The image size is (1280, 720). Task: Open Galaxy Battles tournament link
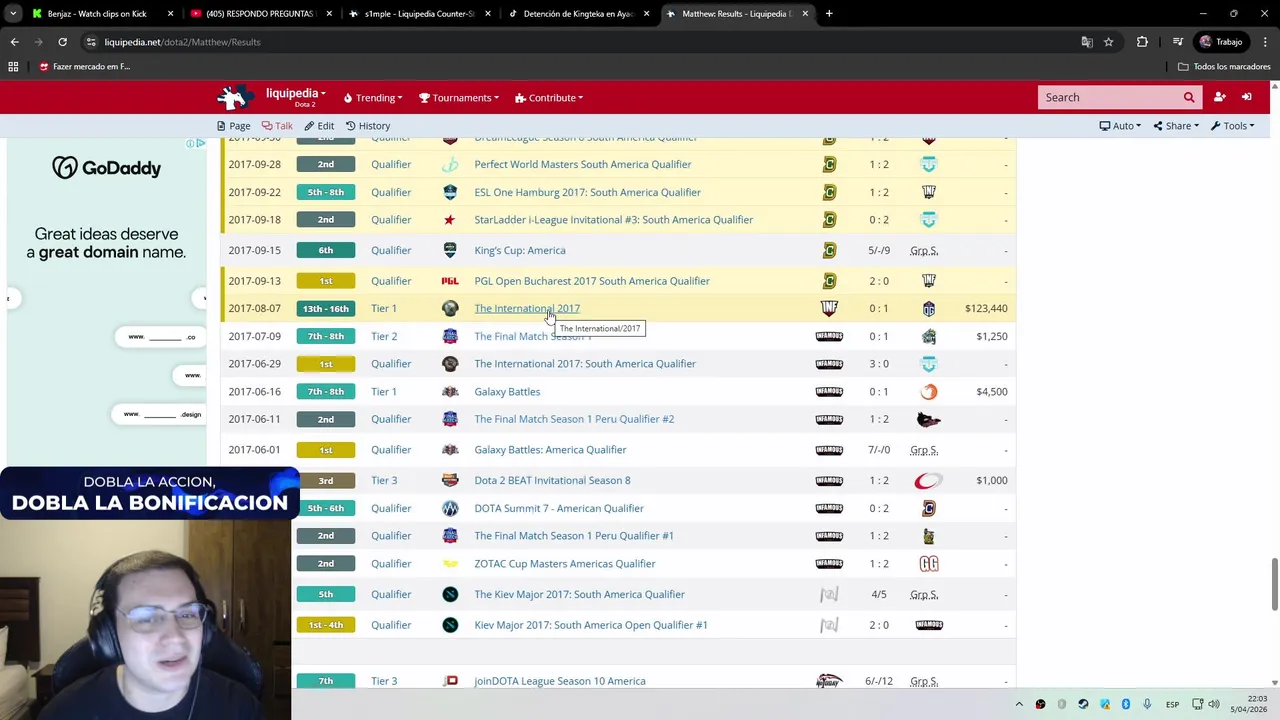(507, 392)
